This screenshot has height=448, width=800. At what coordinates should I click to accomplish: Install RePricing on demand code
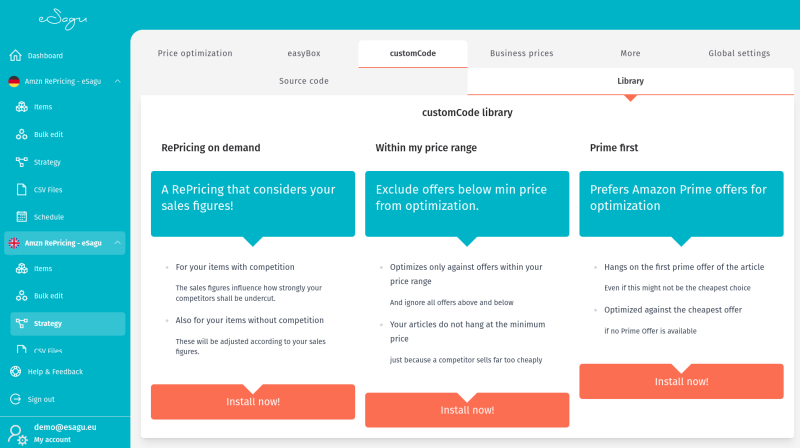[x=253, y=402]
